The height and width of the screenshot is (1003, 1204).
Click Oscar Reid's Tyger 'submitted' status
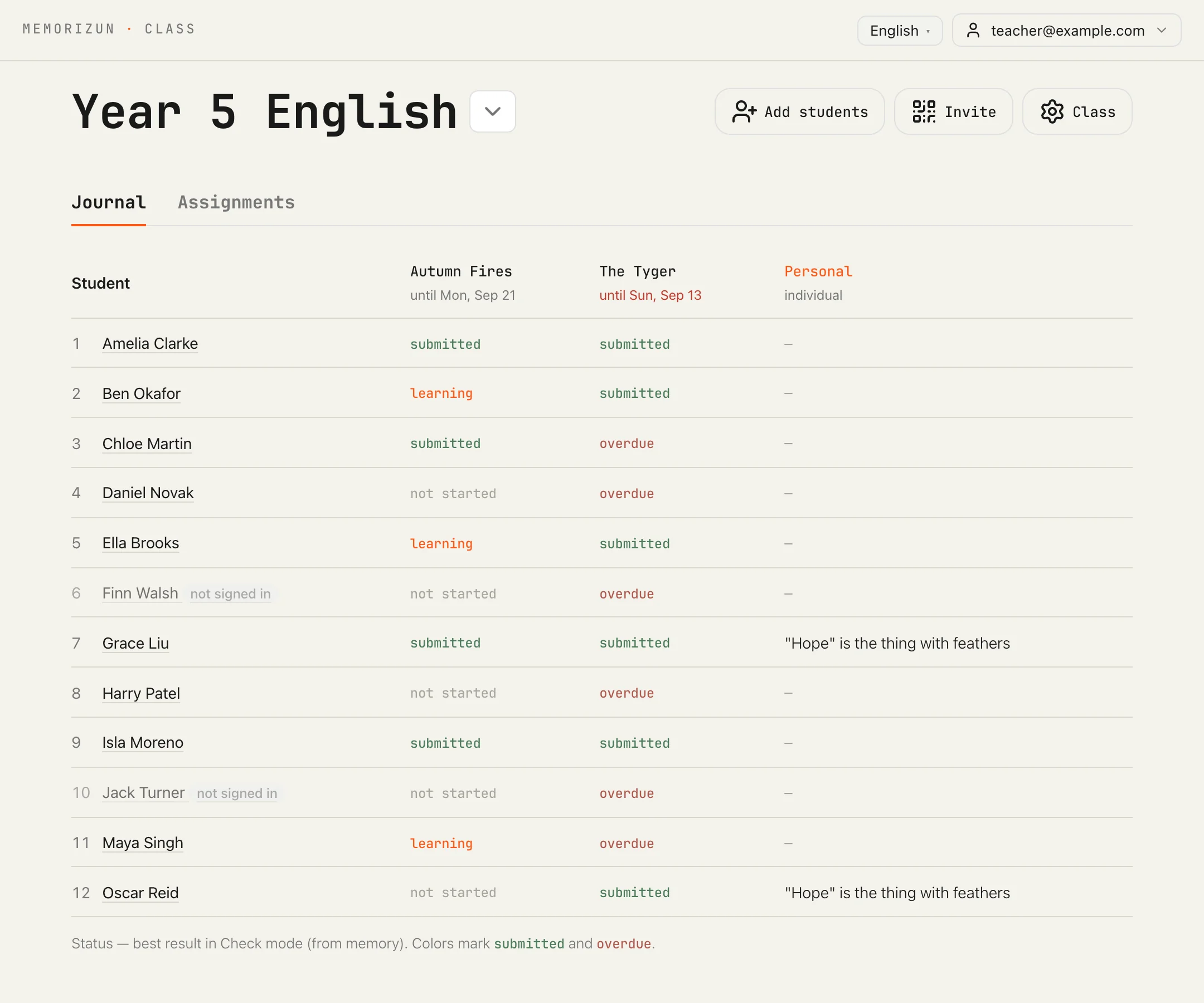[x=634, y=893]
